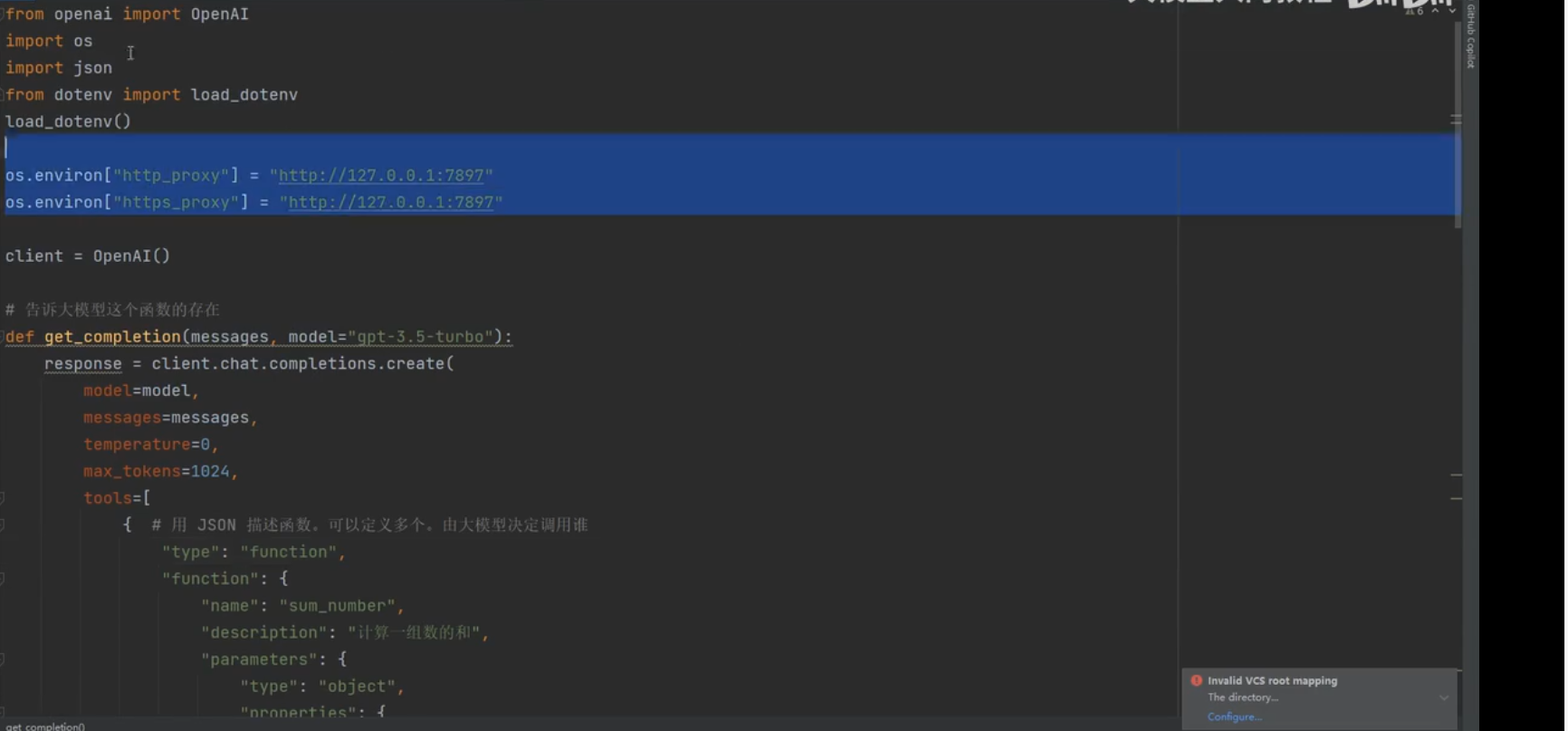Click the 'tools=[' argument line
The image size is (1568, 731).
click(117, 498)
